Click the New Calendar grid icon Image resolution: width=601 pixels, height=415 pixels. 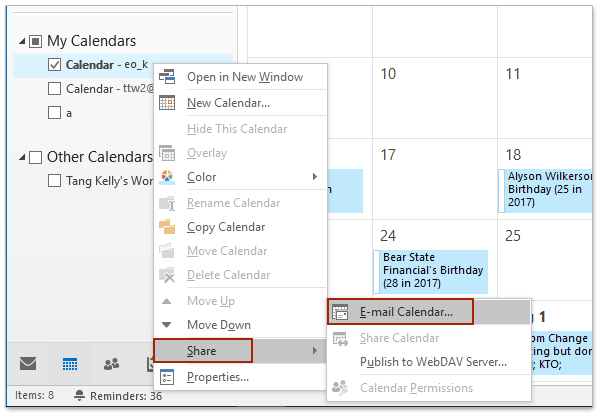coord(168,103)
